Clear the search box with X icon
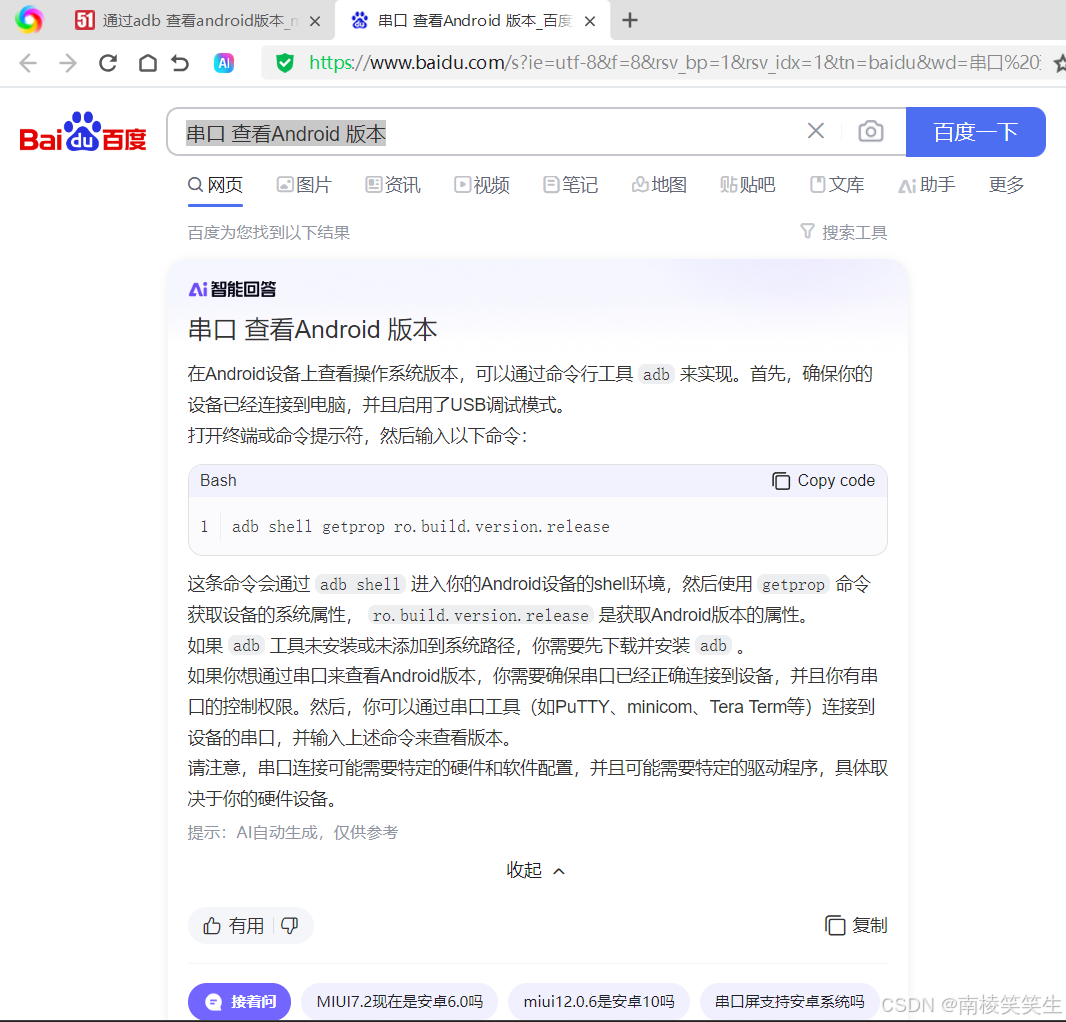The image size is (1066, 1022). click(816, 131)
